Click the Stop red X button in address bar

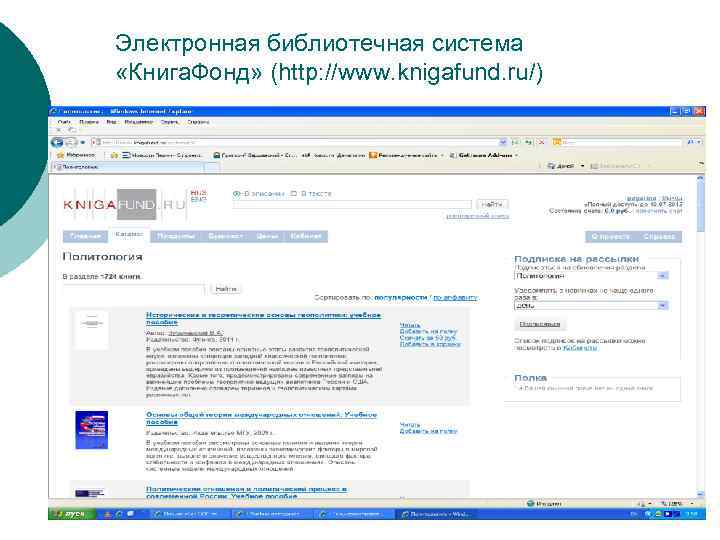tap(541, 142)
